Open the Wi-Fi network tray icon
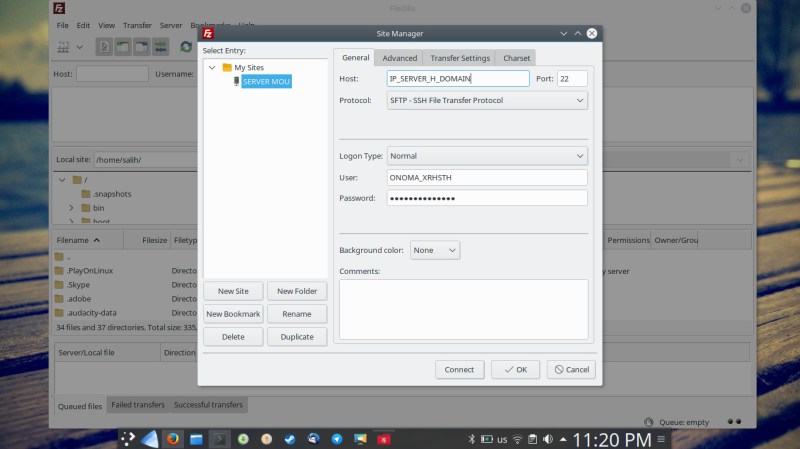 click(x=517, y=439)
